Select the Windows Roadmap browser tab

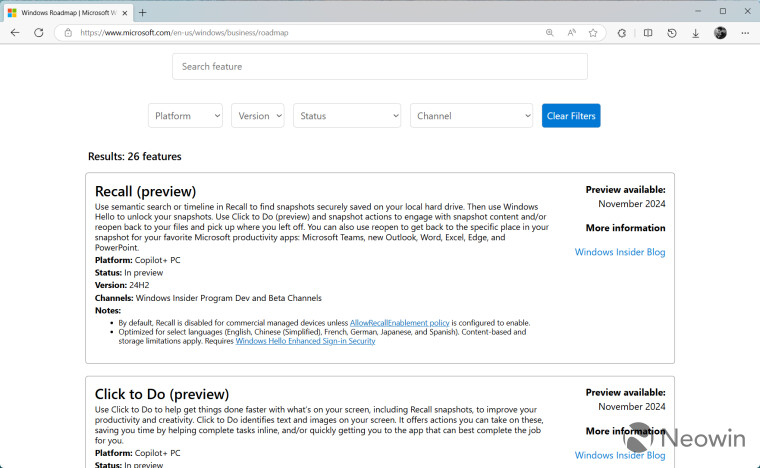65,11
